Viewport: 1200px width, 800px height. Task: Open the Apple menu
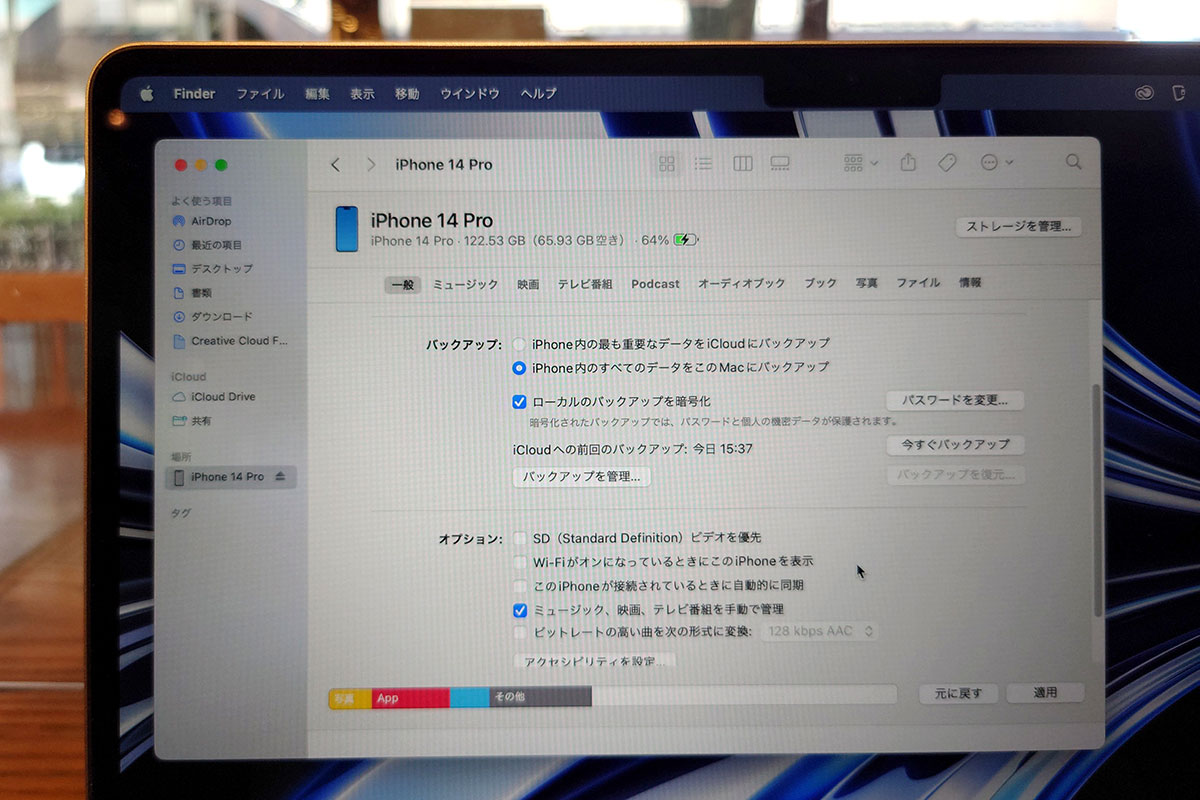pos(147,94)
